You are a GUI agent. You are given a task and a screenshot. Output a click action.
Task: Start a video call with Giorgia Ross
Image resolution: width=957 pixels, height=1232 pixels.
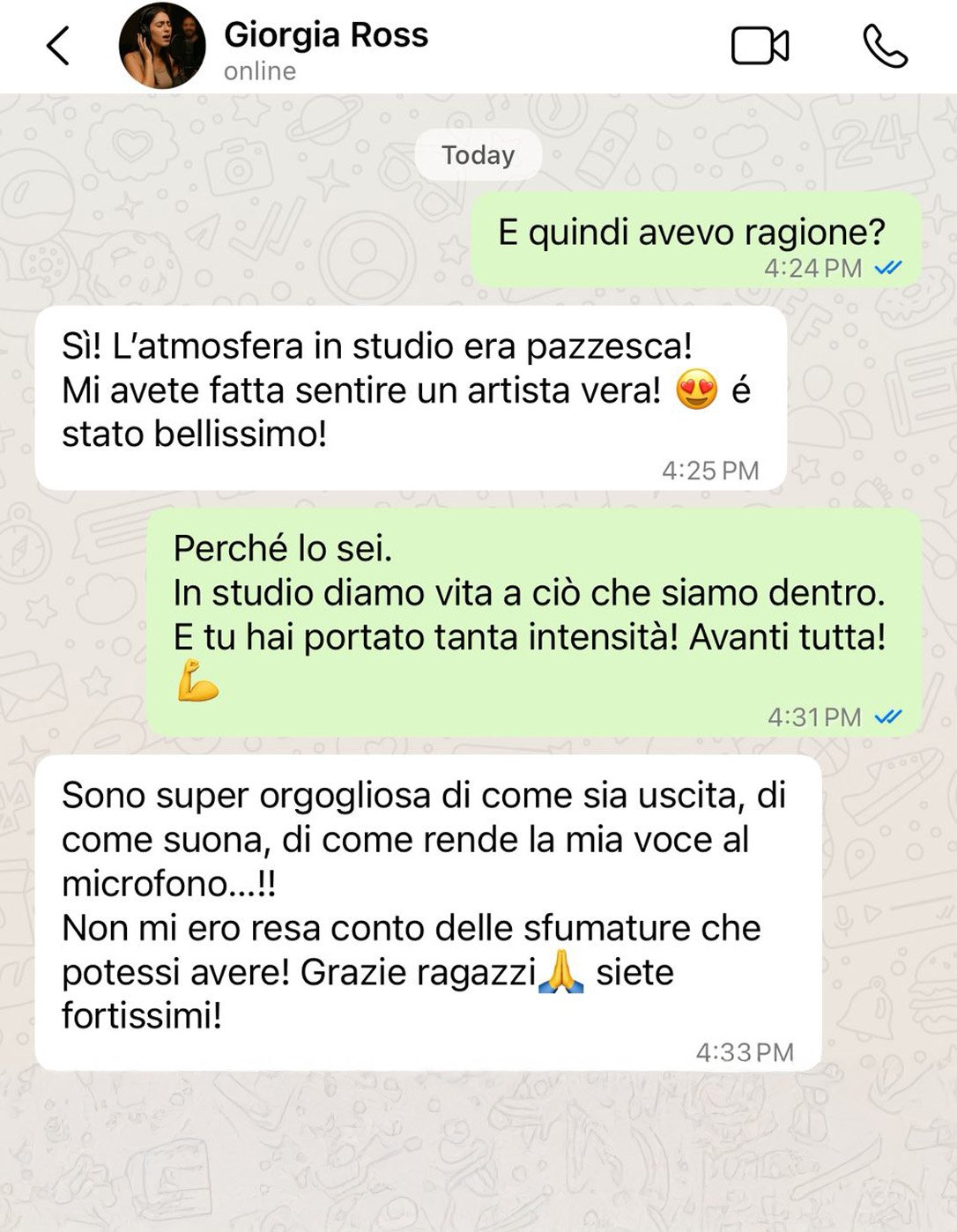click(x=760, y=46)
